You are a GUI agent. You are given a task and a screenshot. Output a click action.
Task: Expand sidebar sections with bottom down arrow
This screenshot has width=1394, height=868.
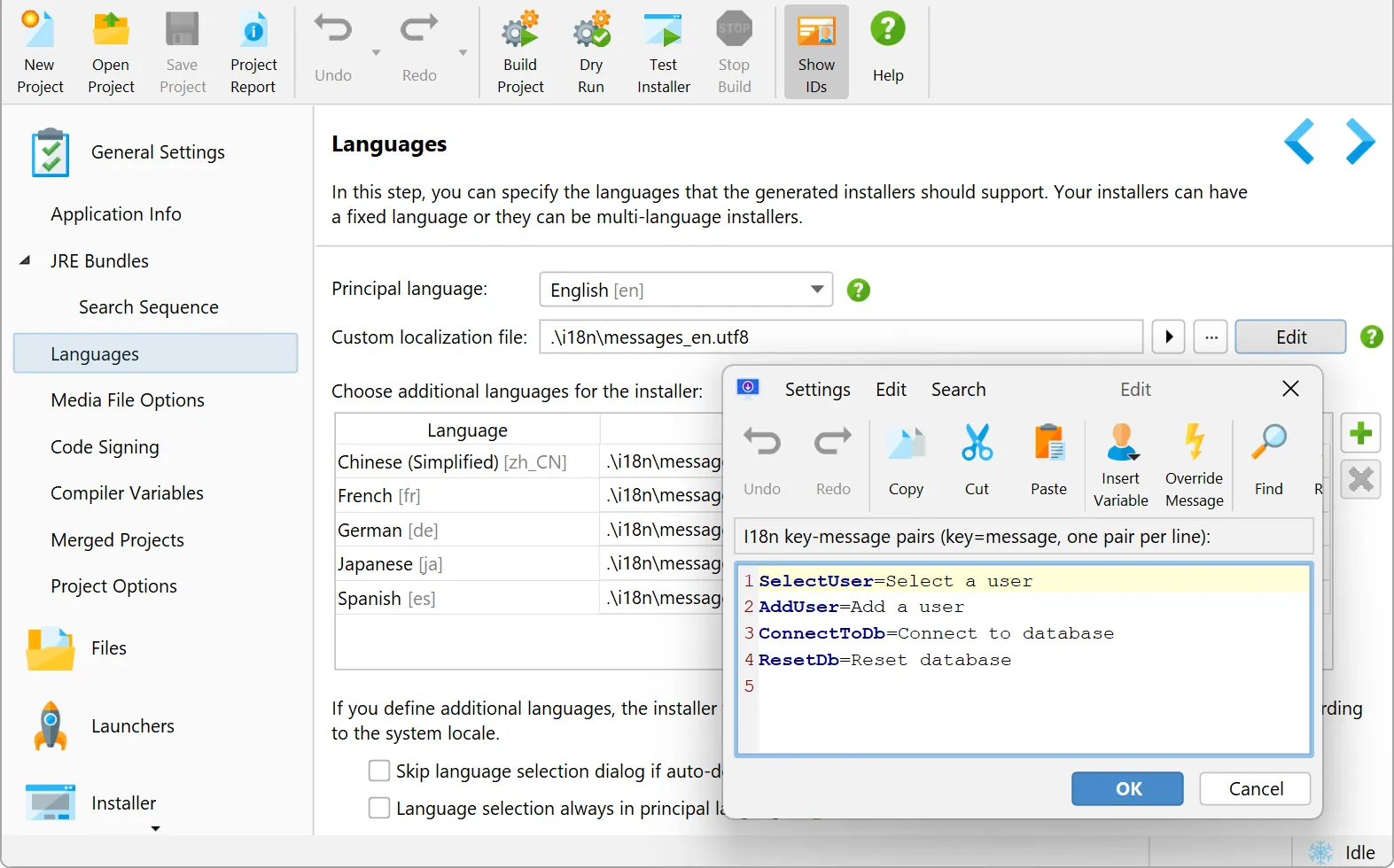(156, 829)
